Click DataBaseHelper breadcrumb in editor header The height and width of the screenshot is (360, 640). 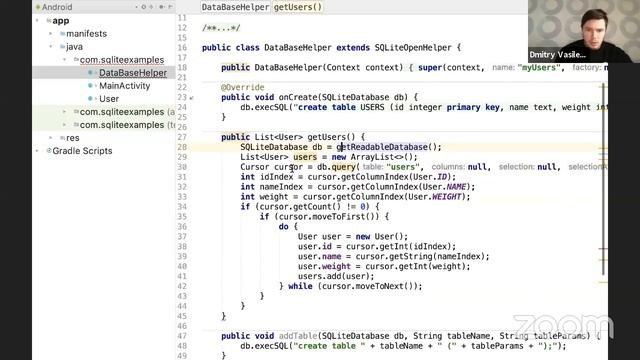click(235, 7)
